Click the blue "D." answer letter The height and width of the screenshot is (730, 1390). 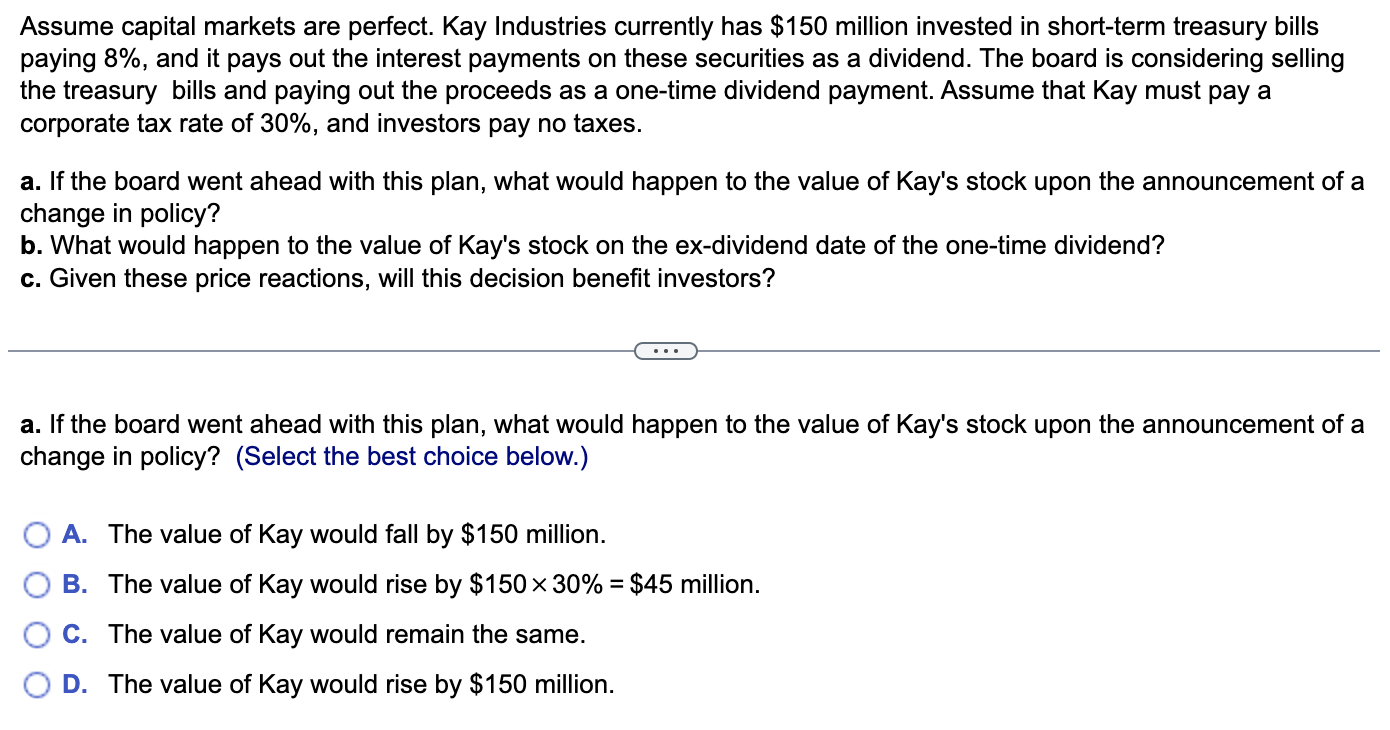tap(75, 684)
